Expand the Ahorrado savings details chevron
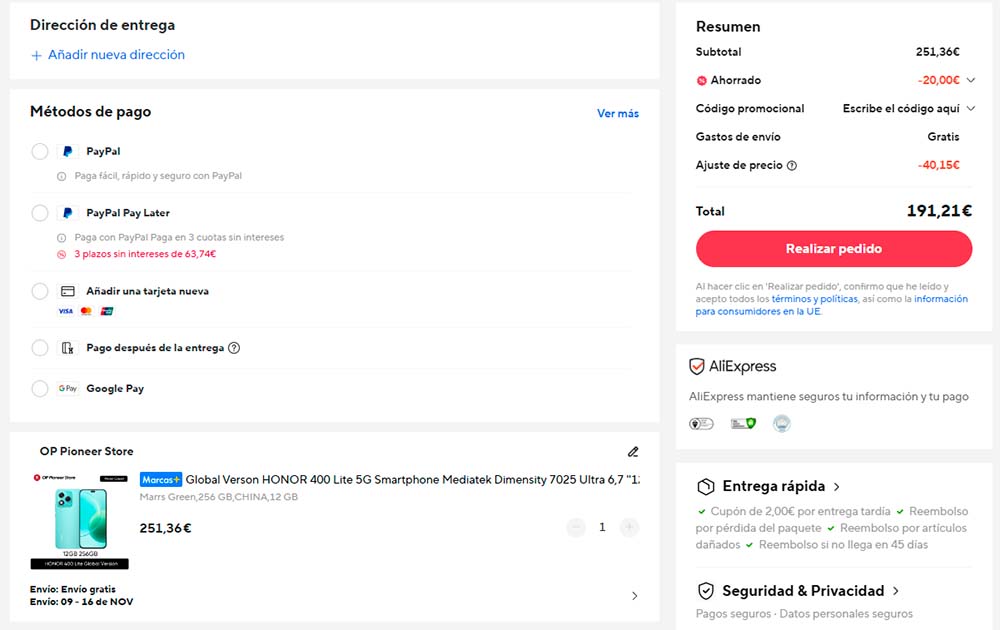 click(970, 80)
